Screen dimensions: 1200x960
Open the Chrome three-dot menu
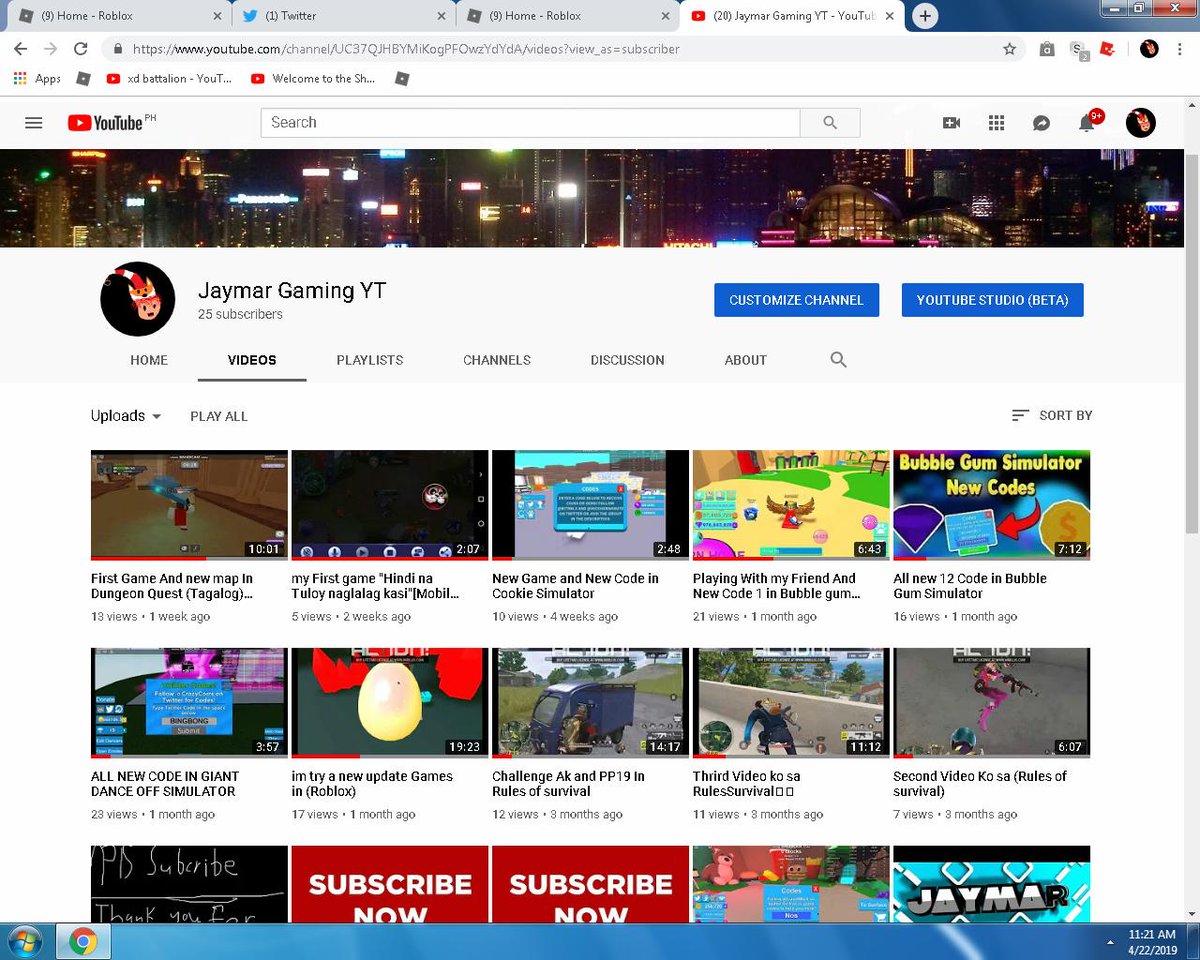tap(1180, 49)
